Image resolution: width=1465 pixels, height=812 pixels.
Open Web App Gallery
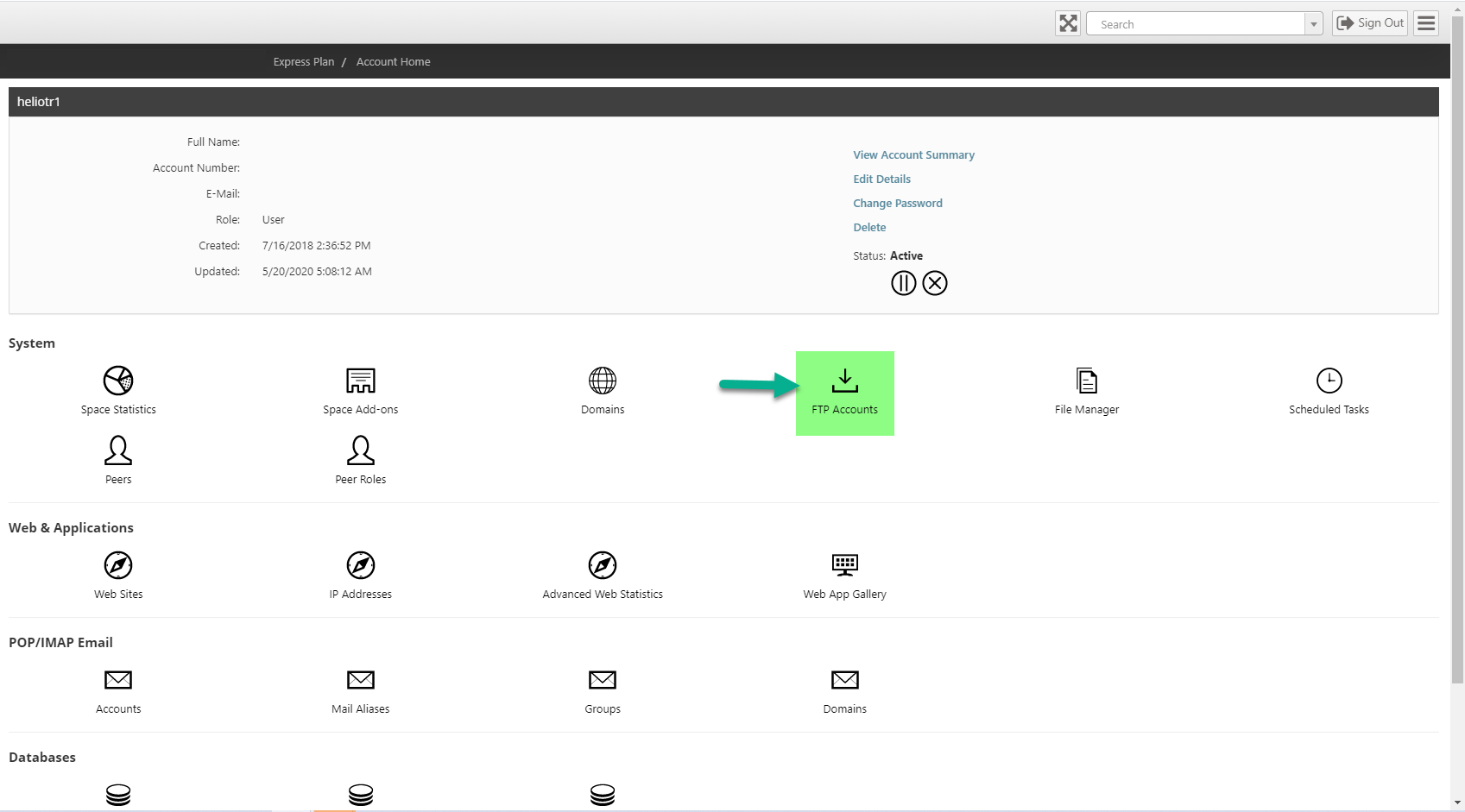845,576
